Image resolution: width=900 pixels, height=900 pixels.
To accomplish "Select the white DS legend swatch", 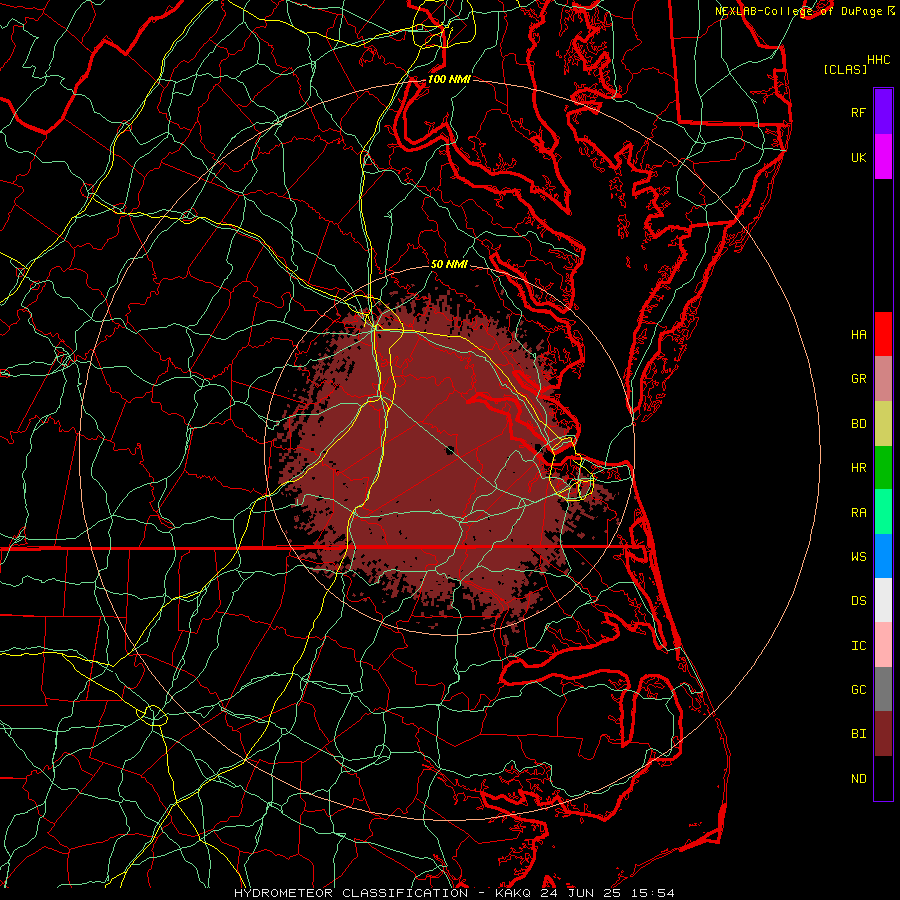I will [883, 600].
